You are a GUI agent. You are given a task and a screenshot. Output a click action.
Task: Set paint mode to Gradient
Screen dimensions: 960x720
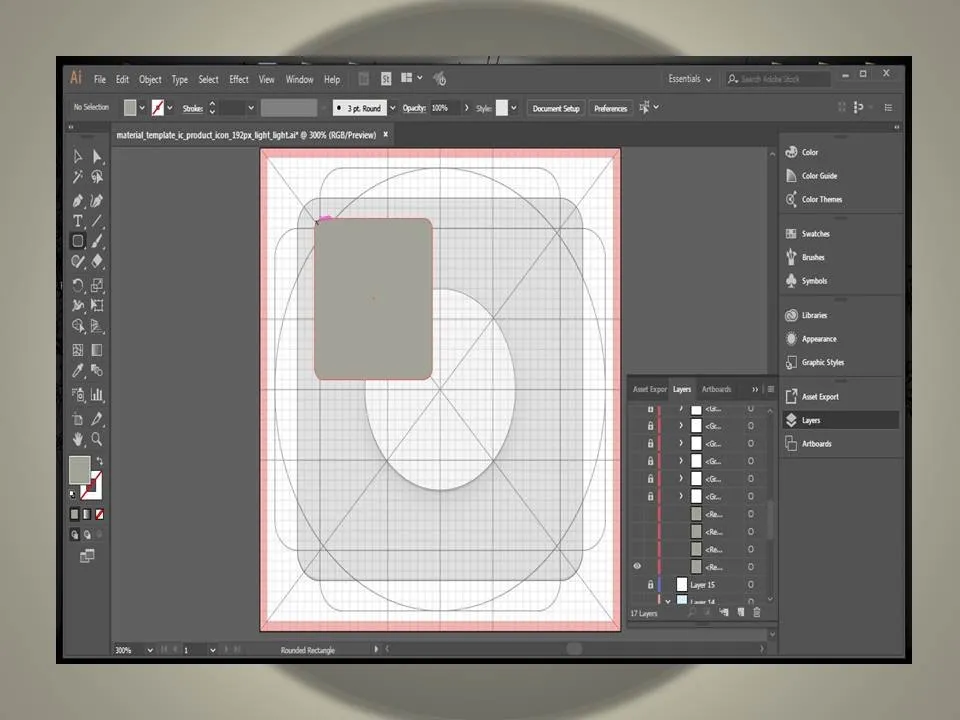click(87, 514)
